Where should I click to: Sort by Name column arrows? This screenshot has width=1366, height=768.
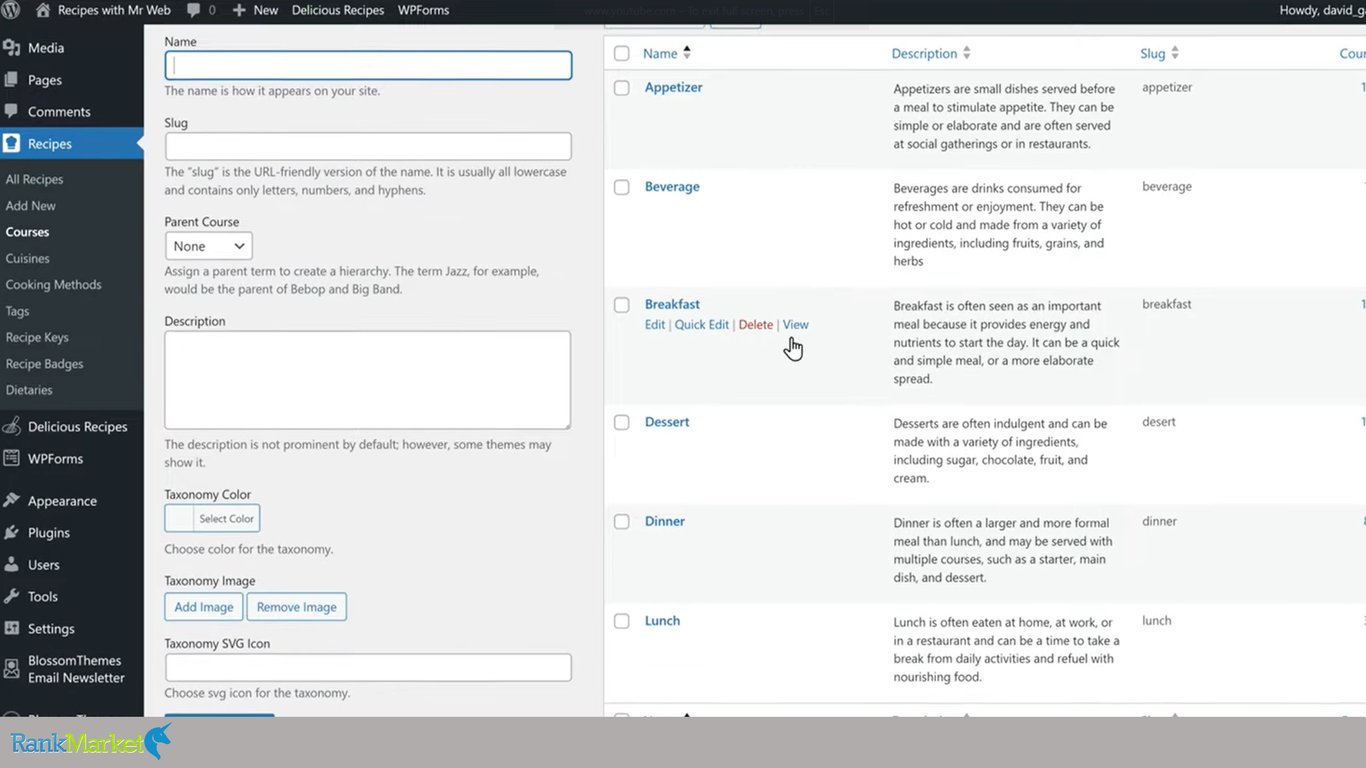click(x=687, y=53)
